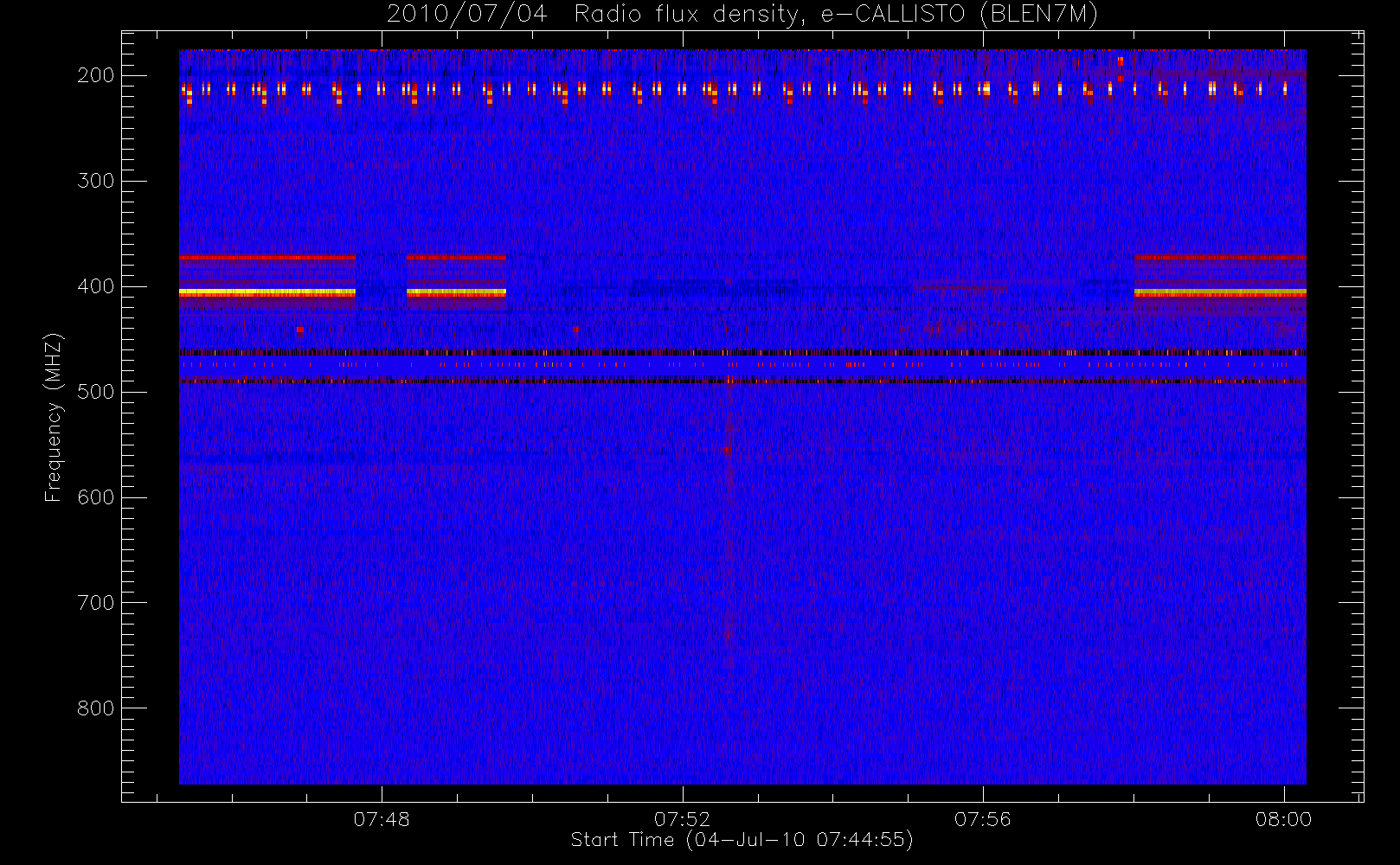This screenshot has width=1400, height=865.
Task: Click the 200 frequency tick label
Action: [96, 75]
